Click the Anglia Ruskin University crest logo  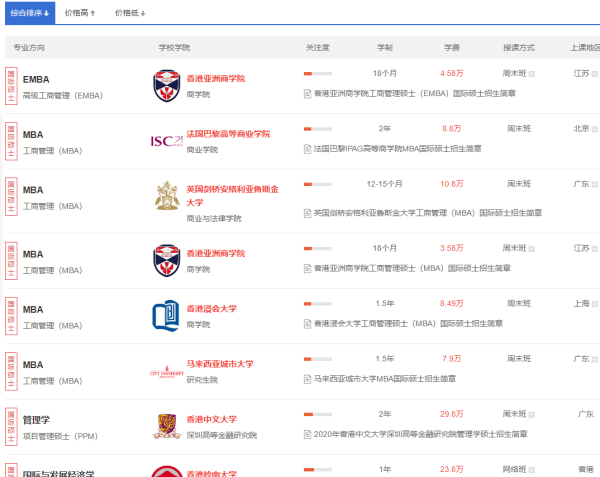tap(167, 197)
